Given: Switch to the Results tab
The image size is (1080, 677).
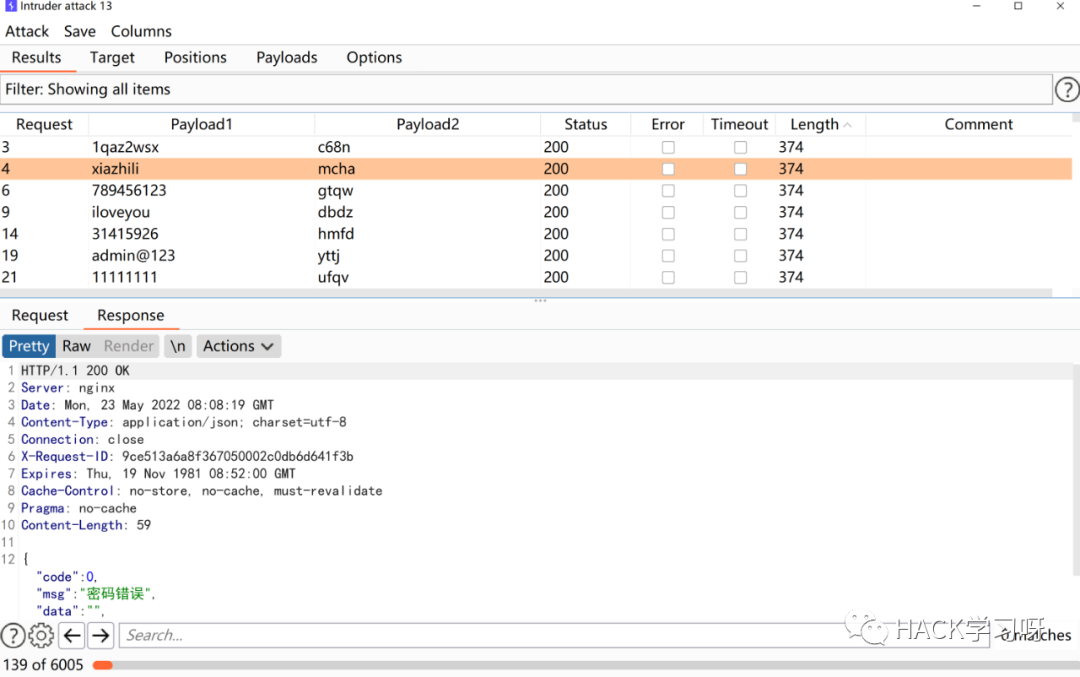Looking at the screenshot, I should [37, 58].
